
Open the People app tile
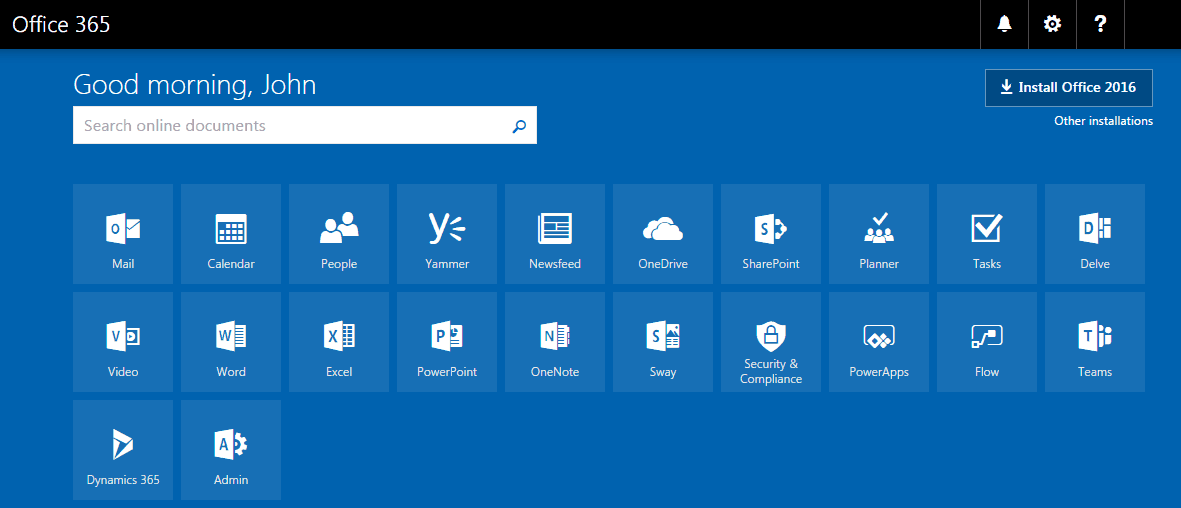tap(339, 234)
